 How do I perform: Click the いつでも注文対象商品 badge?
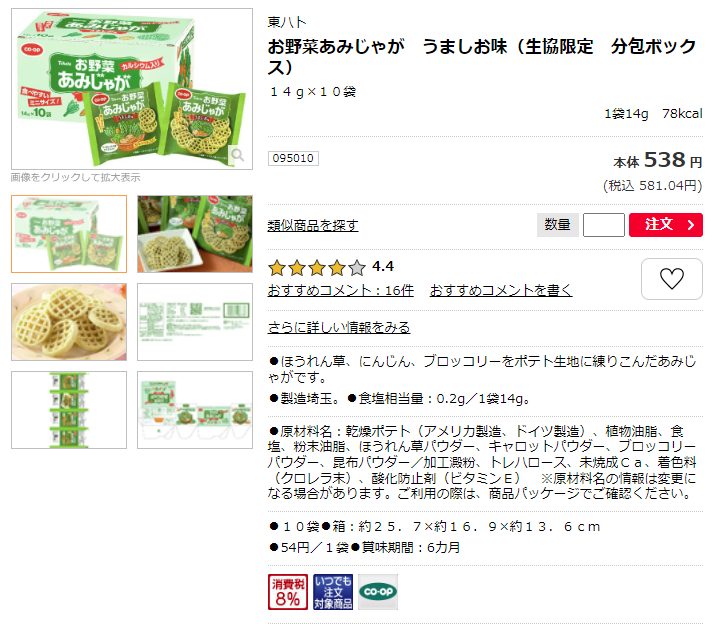point(333,592)
